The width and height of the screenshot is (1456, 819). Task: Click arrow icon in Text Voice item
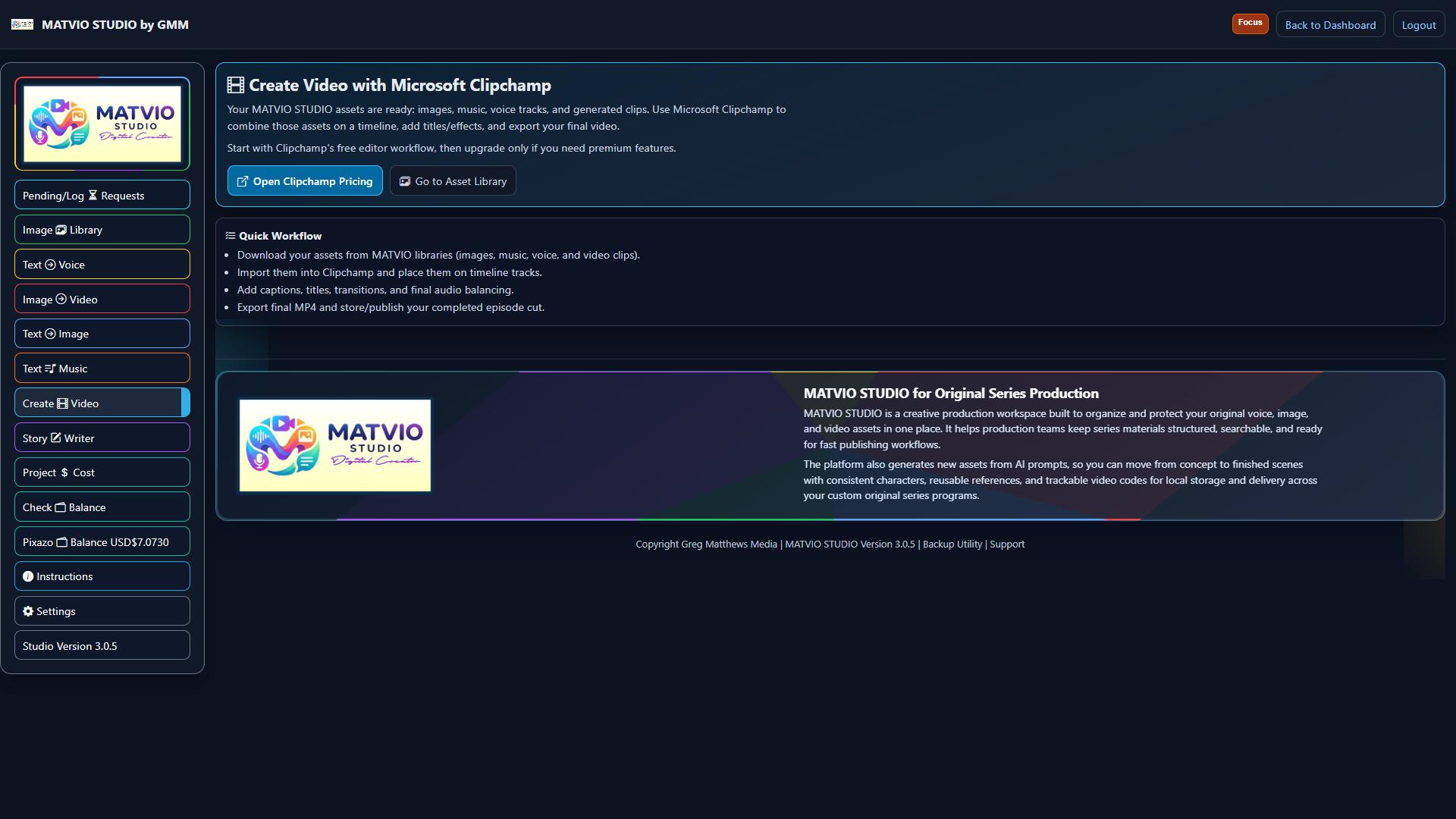tap(50, 265)
